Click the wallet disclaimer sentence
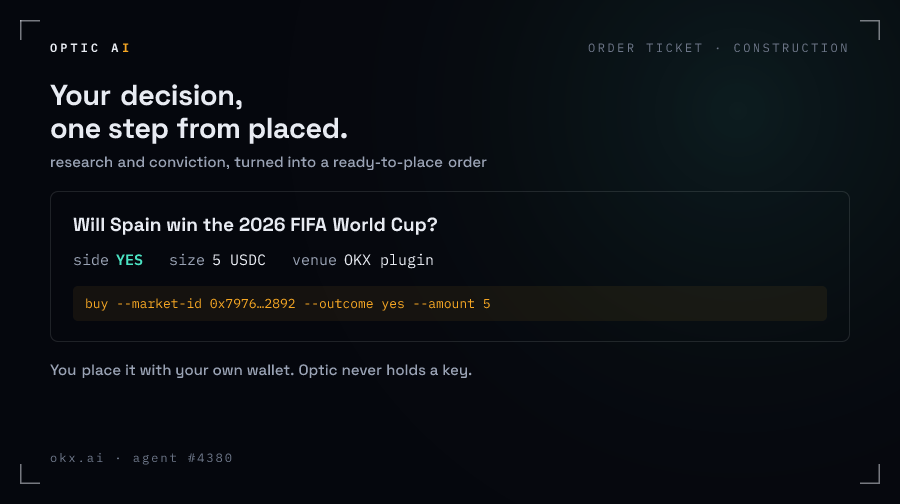The width and height of the screenshot is (900, 504). click(x=261, y=370)
